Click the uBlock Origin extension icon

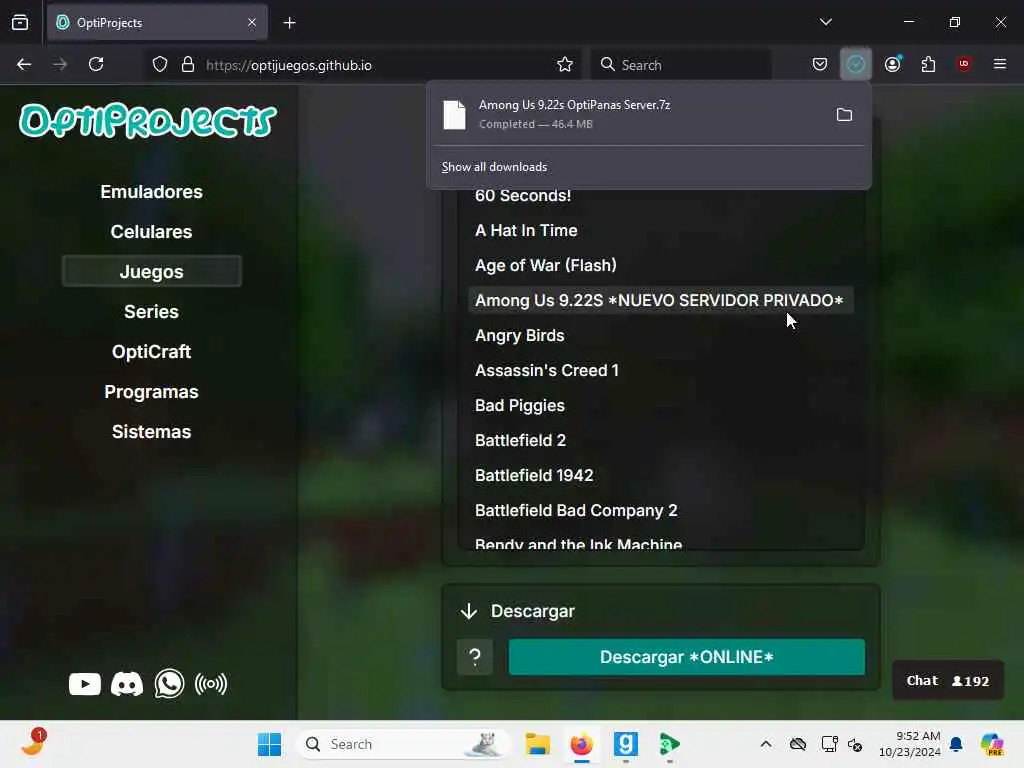tap(964, 64)
